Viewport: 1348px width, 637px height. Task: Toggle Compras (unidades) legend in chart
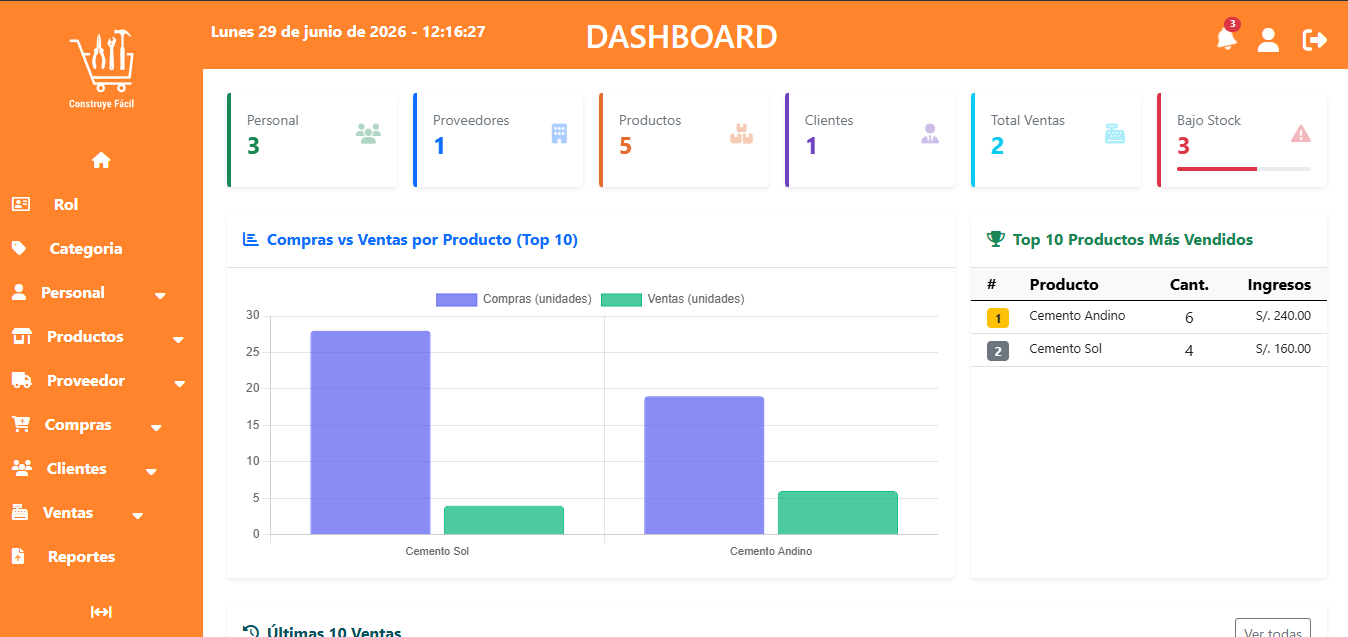coord(514,299)
